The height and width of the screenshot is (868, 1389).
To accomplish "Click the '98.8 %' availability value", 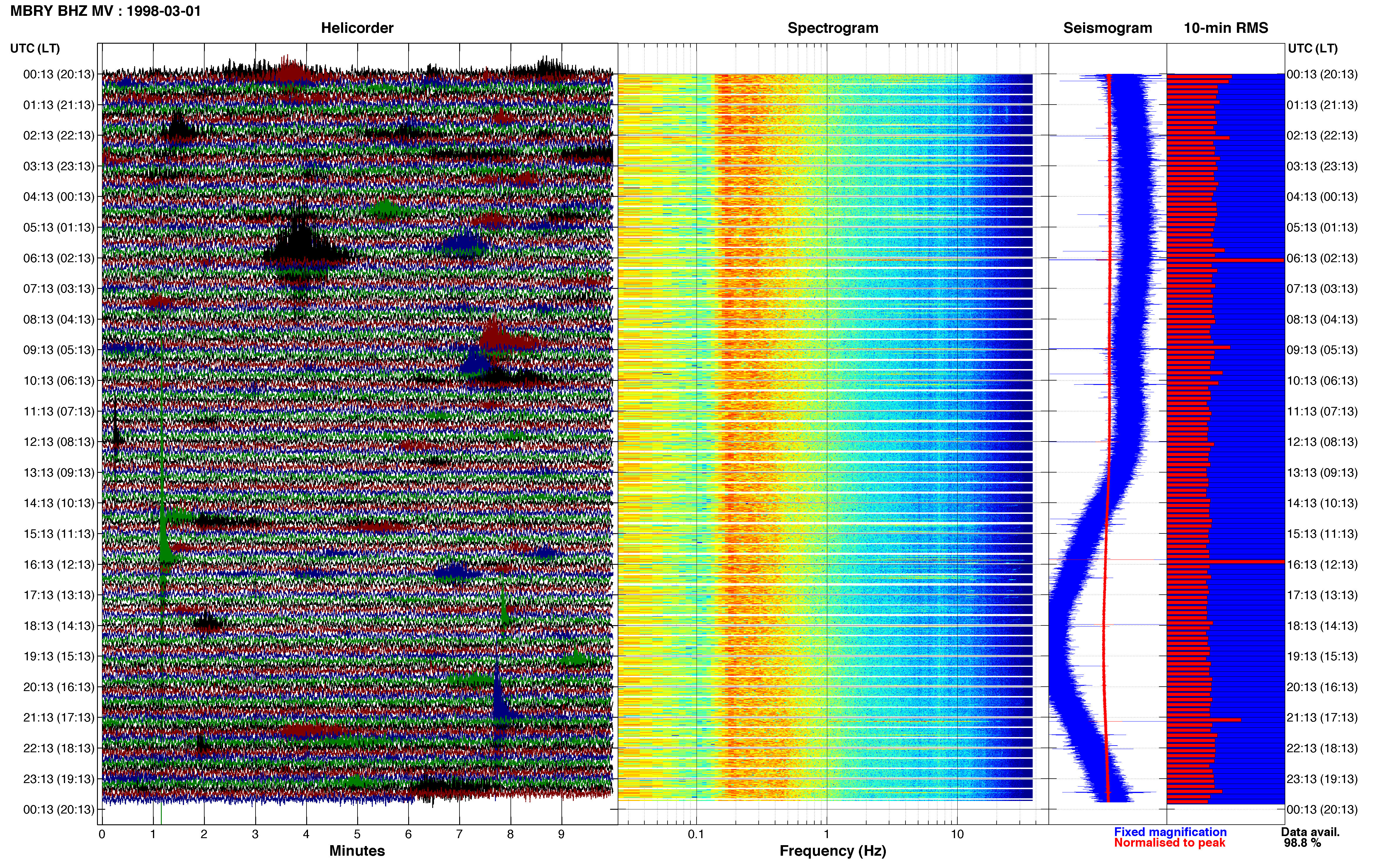I will (x=1302, y=843).
